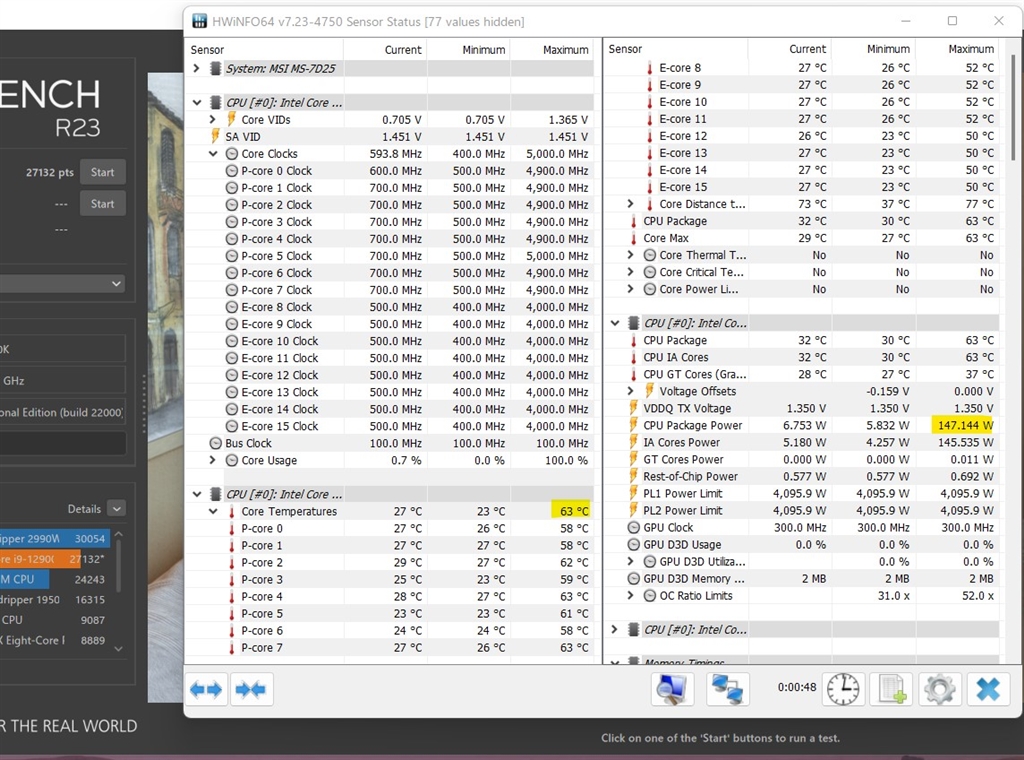Collapse the first CPU [#0]: Intel Core group

[x=197, y=102]
